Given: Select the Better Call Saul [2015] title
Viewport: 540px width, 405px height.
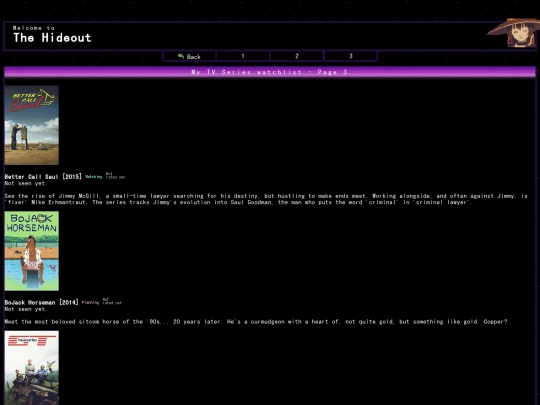Looking at the screenshot, I should (43, 177).
